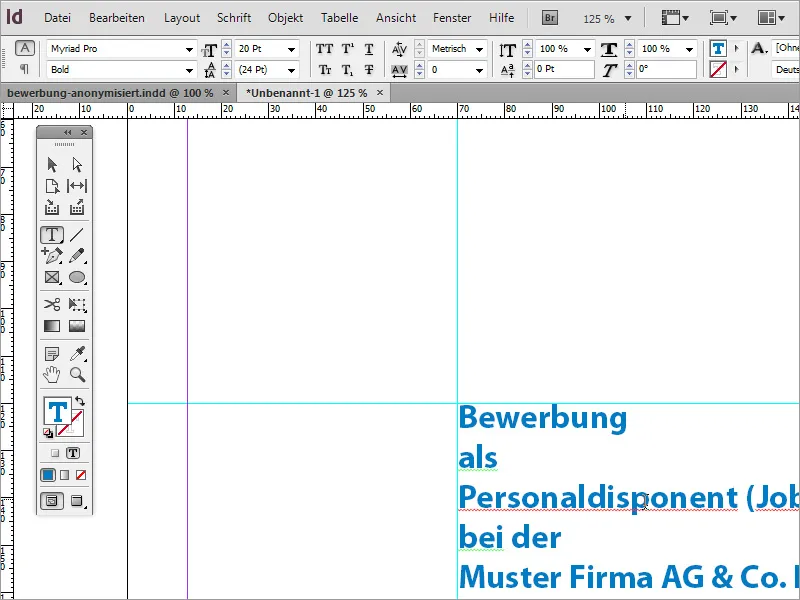The height and width of the screenshot is (600, 800).
Task: Open the Bearbeiten menu
Action: click(117, 18)
